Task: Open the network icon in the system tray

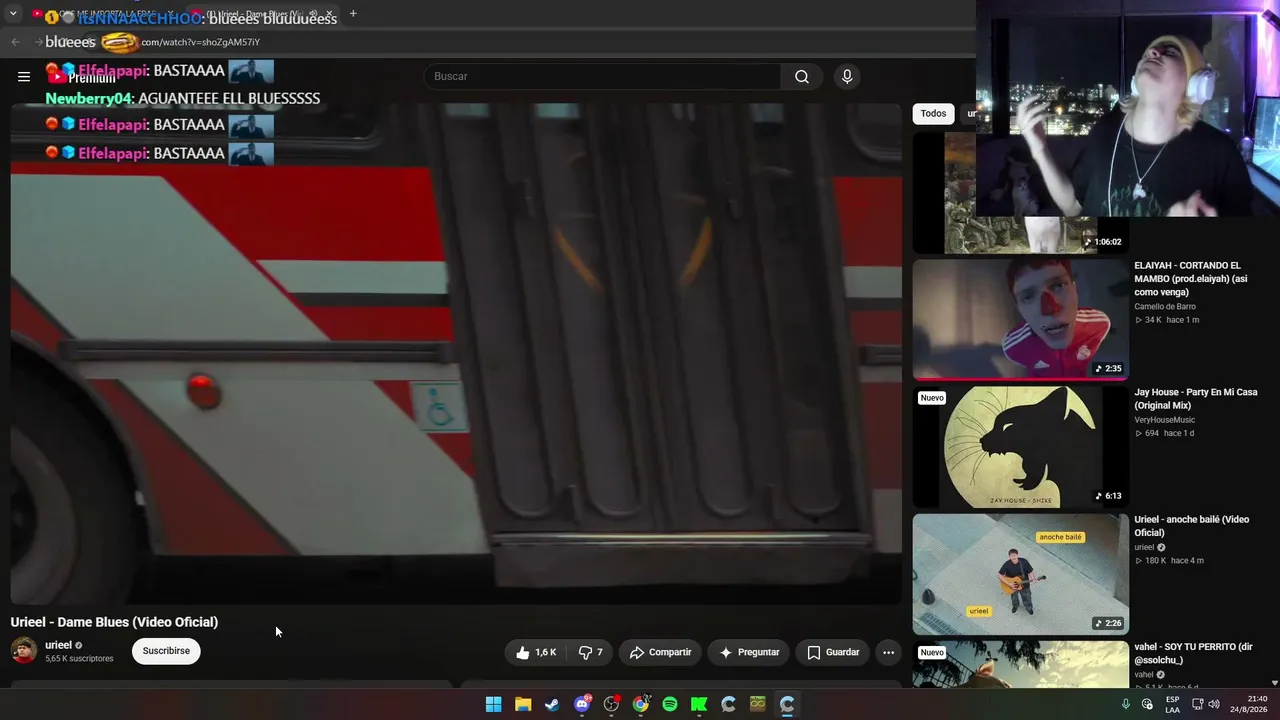Action: click(1197, 704)
